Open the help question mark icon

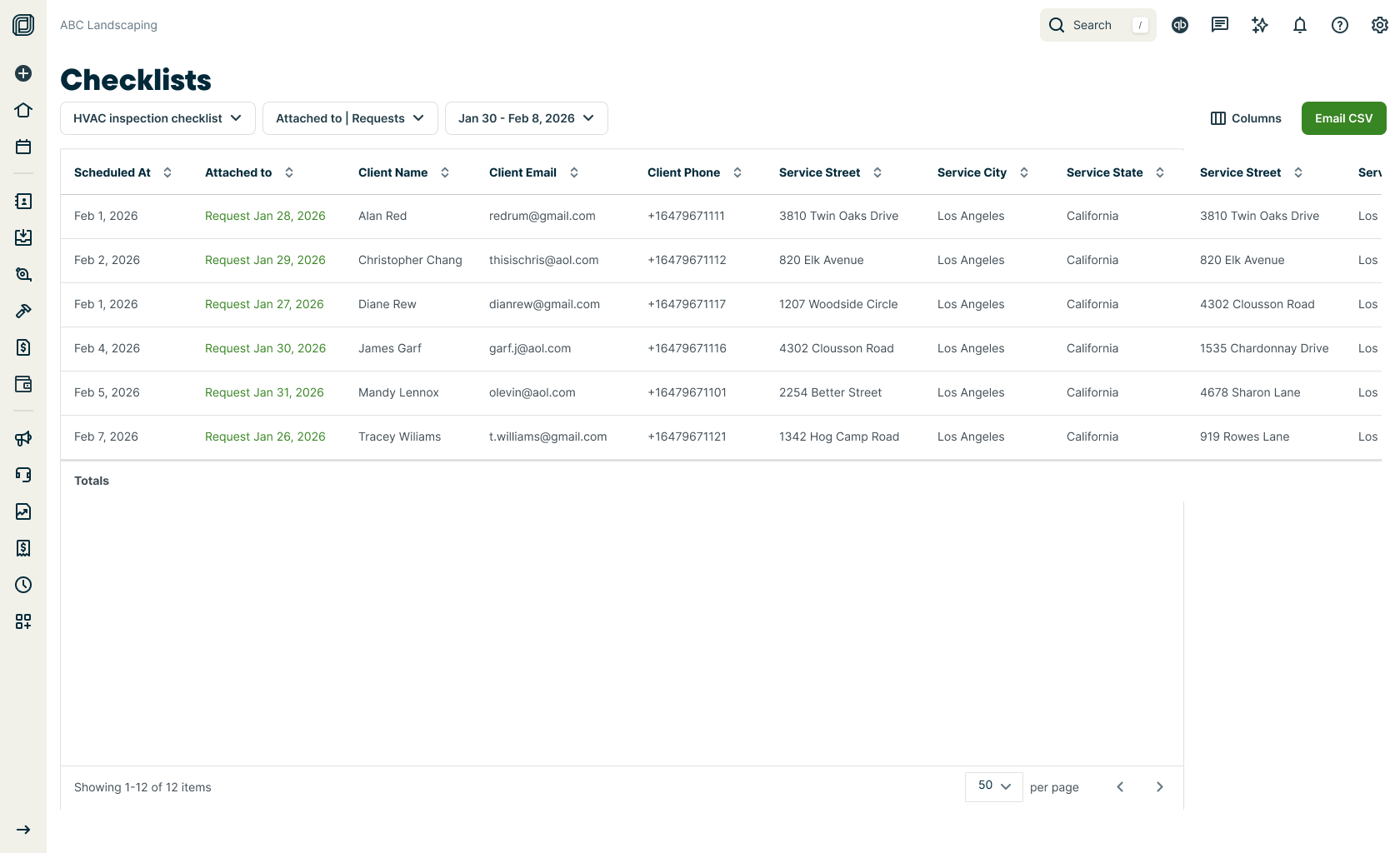coord(1339,25)
